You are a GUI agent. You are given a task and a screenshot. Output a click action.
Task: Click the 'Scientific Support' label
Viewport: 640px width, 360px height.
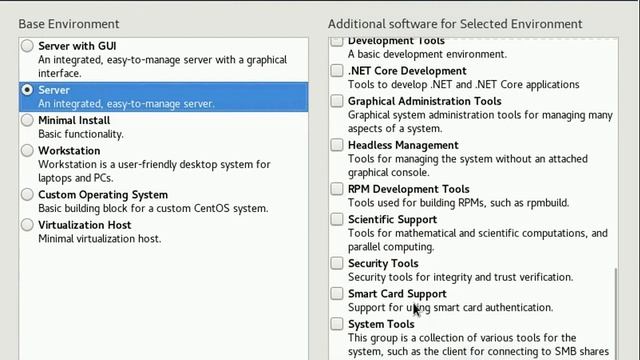coord(392,219)
